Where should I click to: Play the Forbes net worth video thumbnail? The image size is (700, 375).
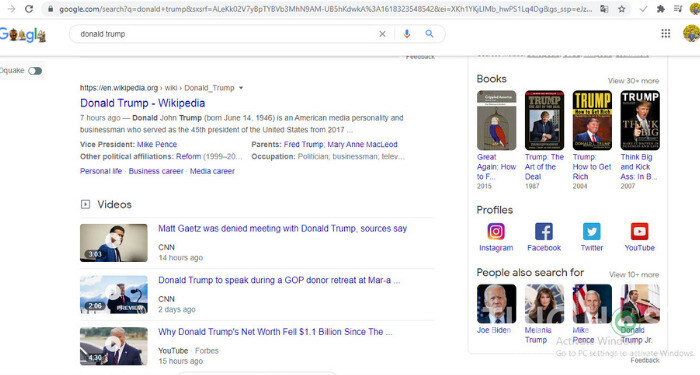pos(113,346)
